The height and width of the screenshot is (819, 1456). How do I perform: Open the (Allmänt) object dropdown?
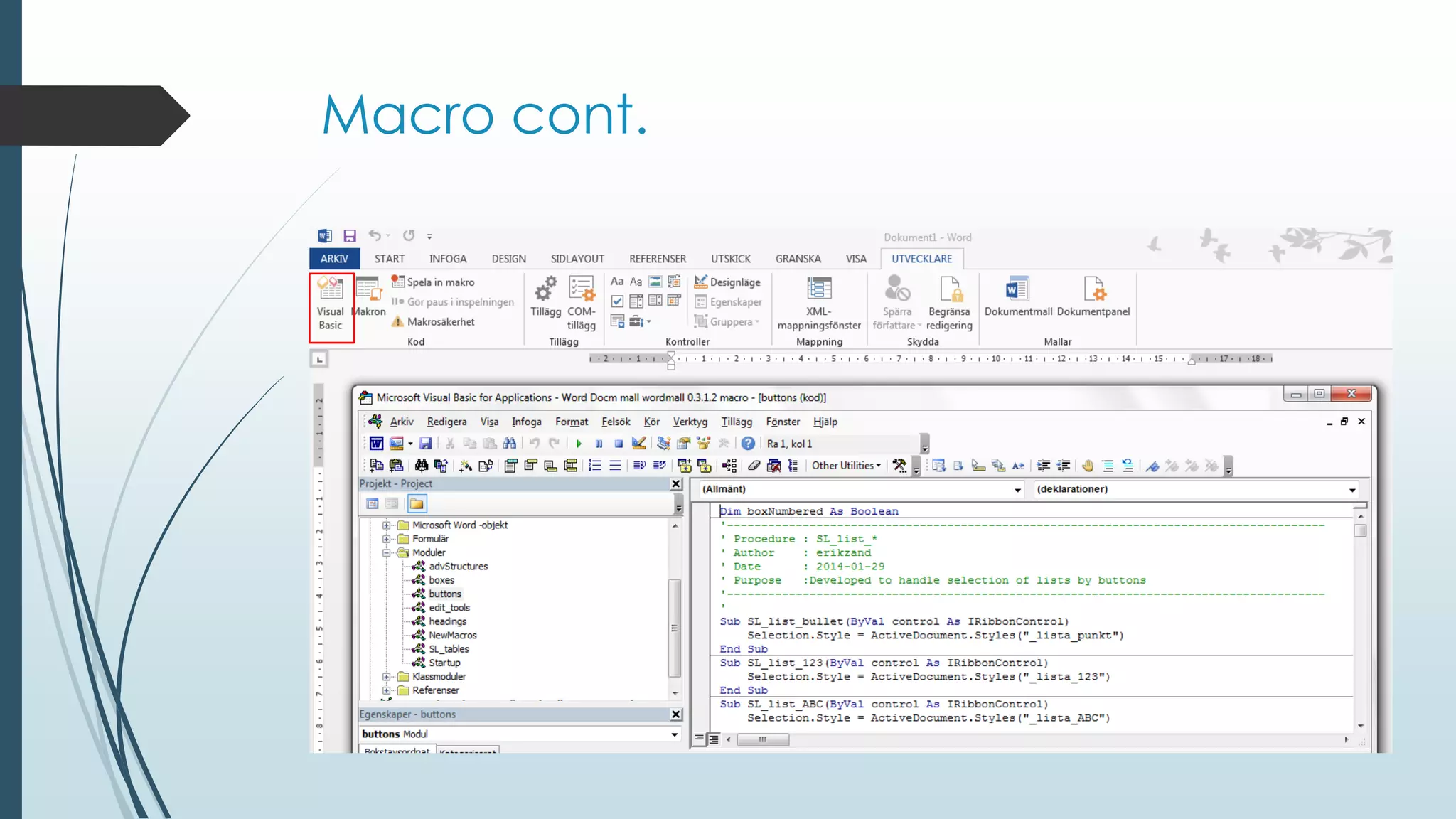[1017, 490]
